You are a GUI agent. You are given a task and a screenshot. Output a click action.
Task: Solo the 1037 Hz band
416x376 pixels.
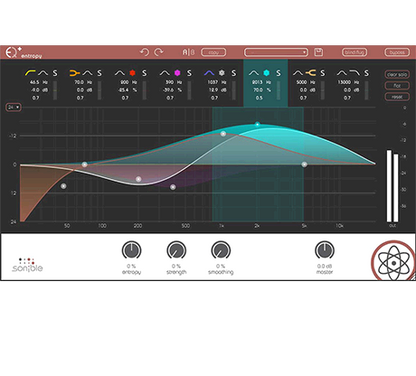[x=234, y=73]
